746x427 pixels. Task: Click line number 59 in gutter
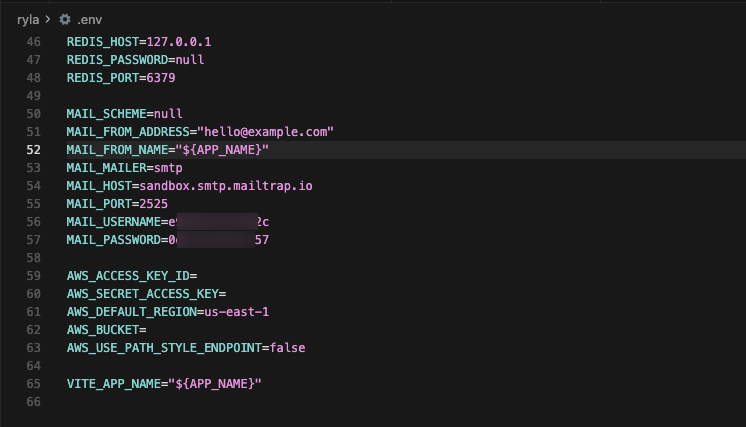(33, 276)
